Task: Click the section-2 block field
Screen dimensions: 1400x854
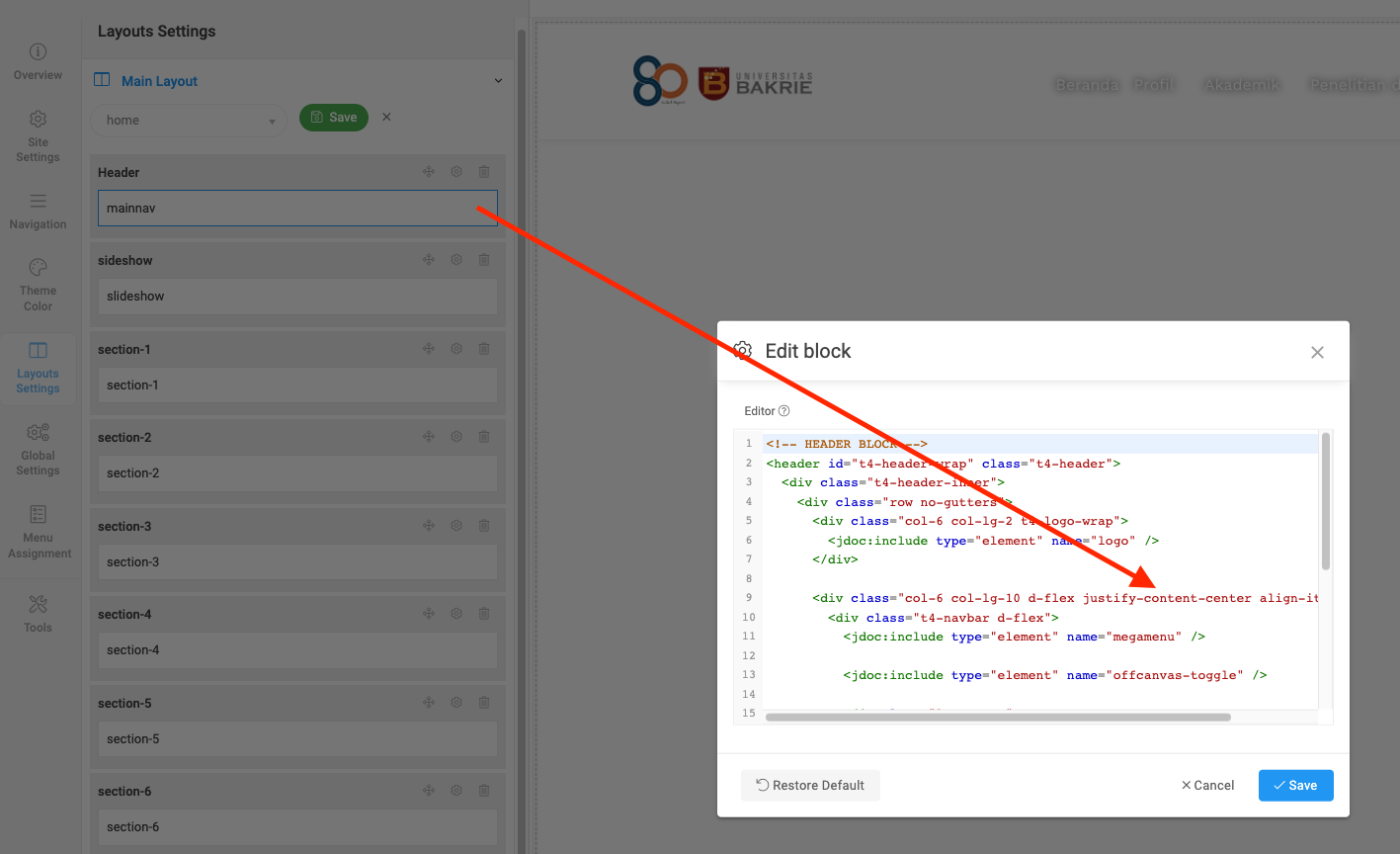Action: click(297, 473)
